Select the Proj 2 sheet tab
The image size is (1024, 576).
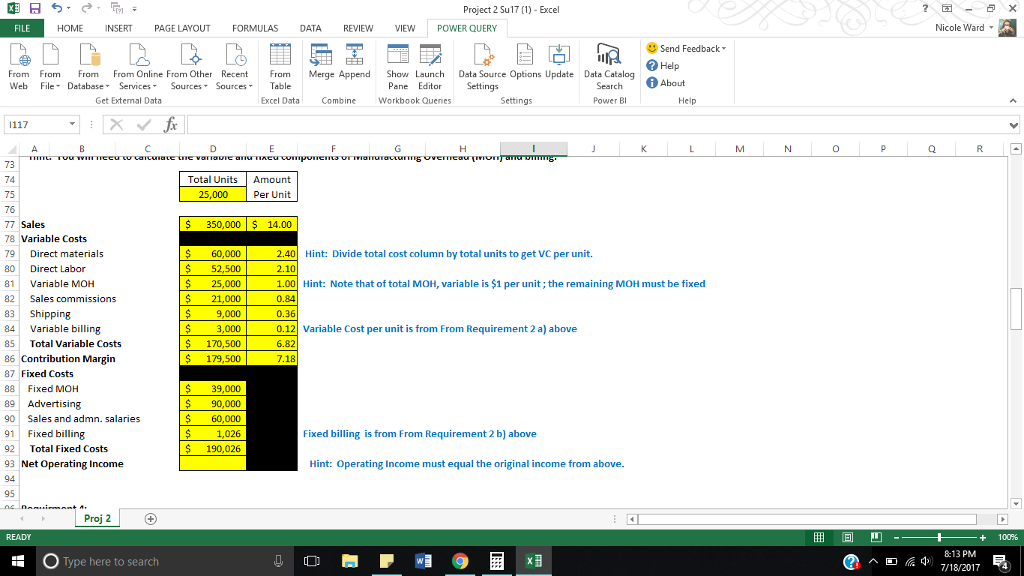(x=96, y=519)
